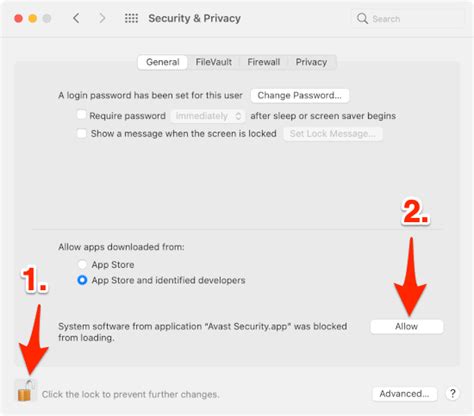The height and width of the screenshot is (416, 474).
Task: Select the App Store radio option
Action: [82, 265]
